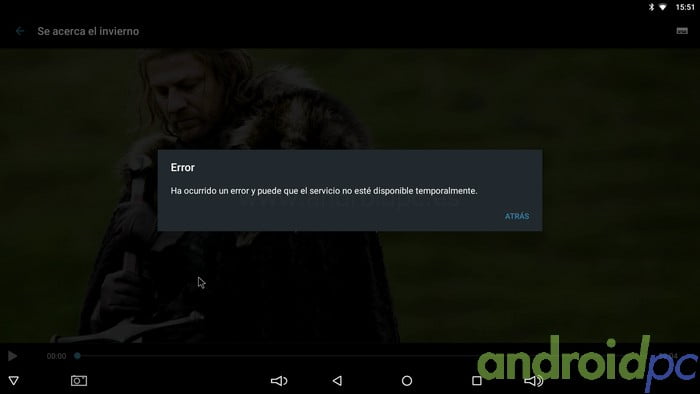Image resolution: width=700 pixels, height=394 pixels.
Task: Click the "Se acerca el invierno" title
Action: tap(88, 31)
